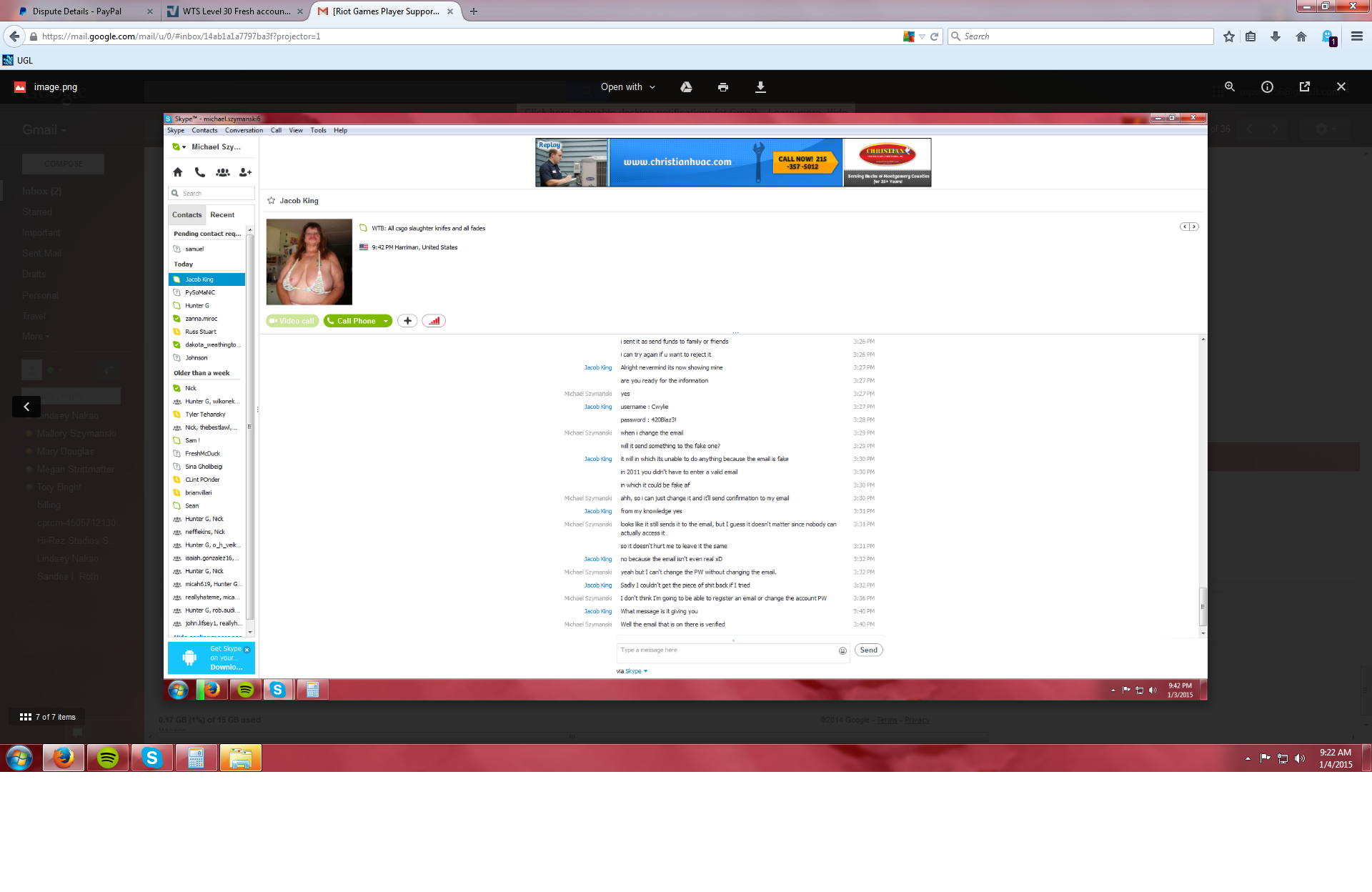Click the Skype Home icon in the screenshot
This screenshot has height=892, width=1372.
(178, 172)
